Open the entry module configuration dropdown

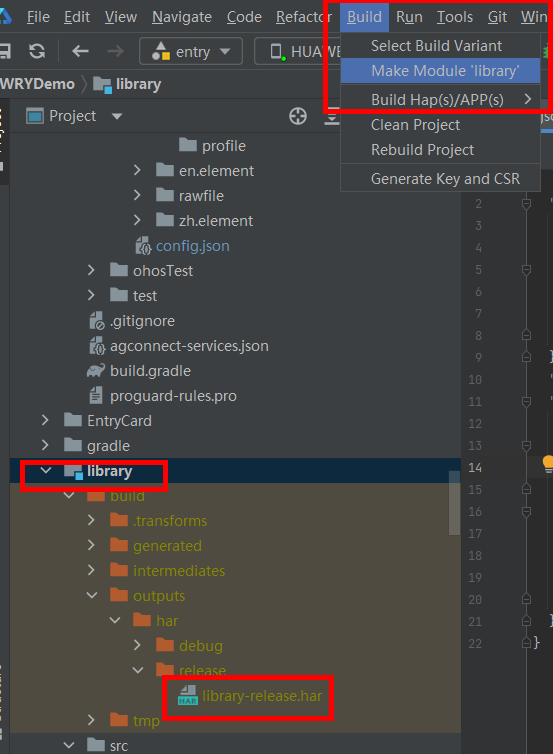[191, 51]
